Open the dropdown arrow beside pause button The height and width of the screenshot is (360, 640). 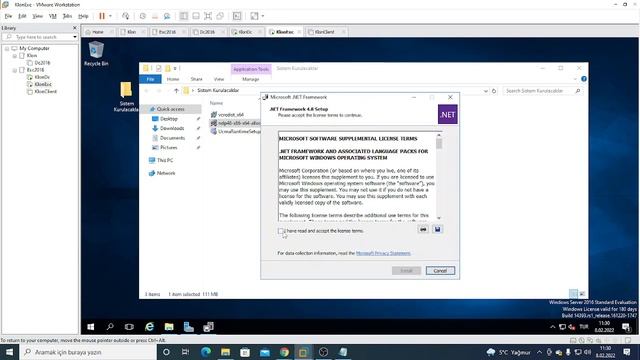coord(110,16)
